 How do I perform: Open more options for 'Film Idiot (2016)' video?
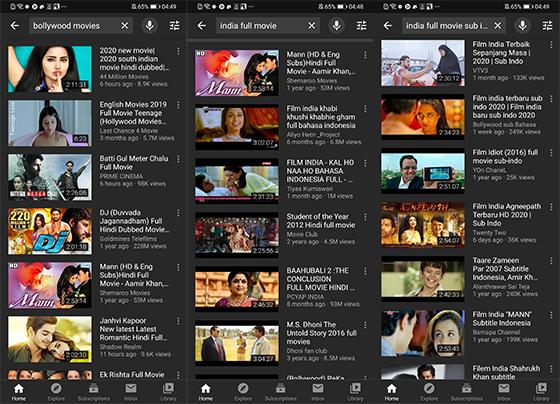click(551, 153)
